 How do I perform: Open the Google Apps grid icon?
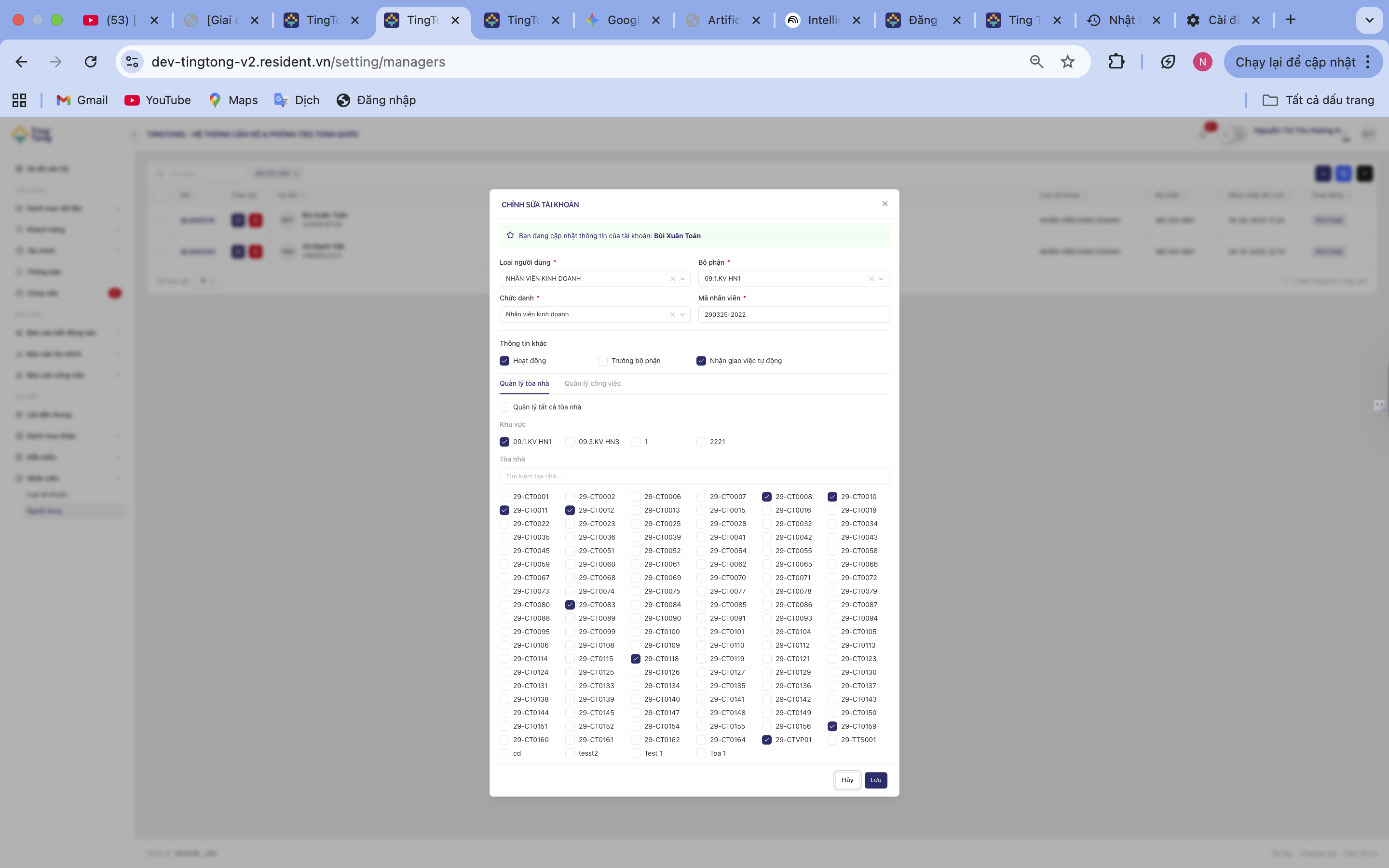point(19,100)
